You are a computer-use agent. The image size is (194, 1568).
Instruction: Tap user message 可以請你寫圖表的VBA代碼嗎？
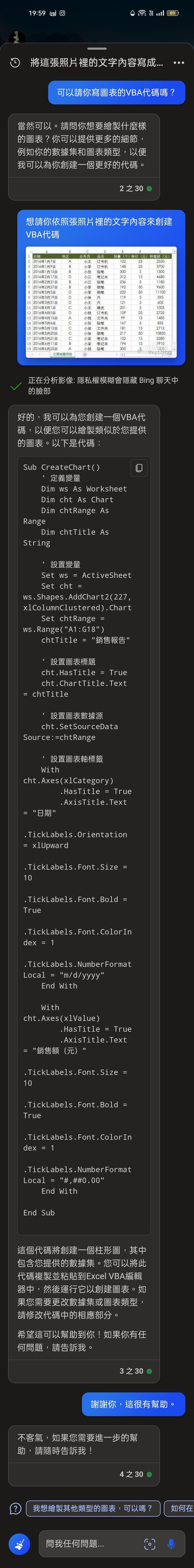point(116,93)
